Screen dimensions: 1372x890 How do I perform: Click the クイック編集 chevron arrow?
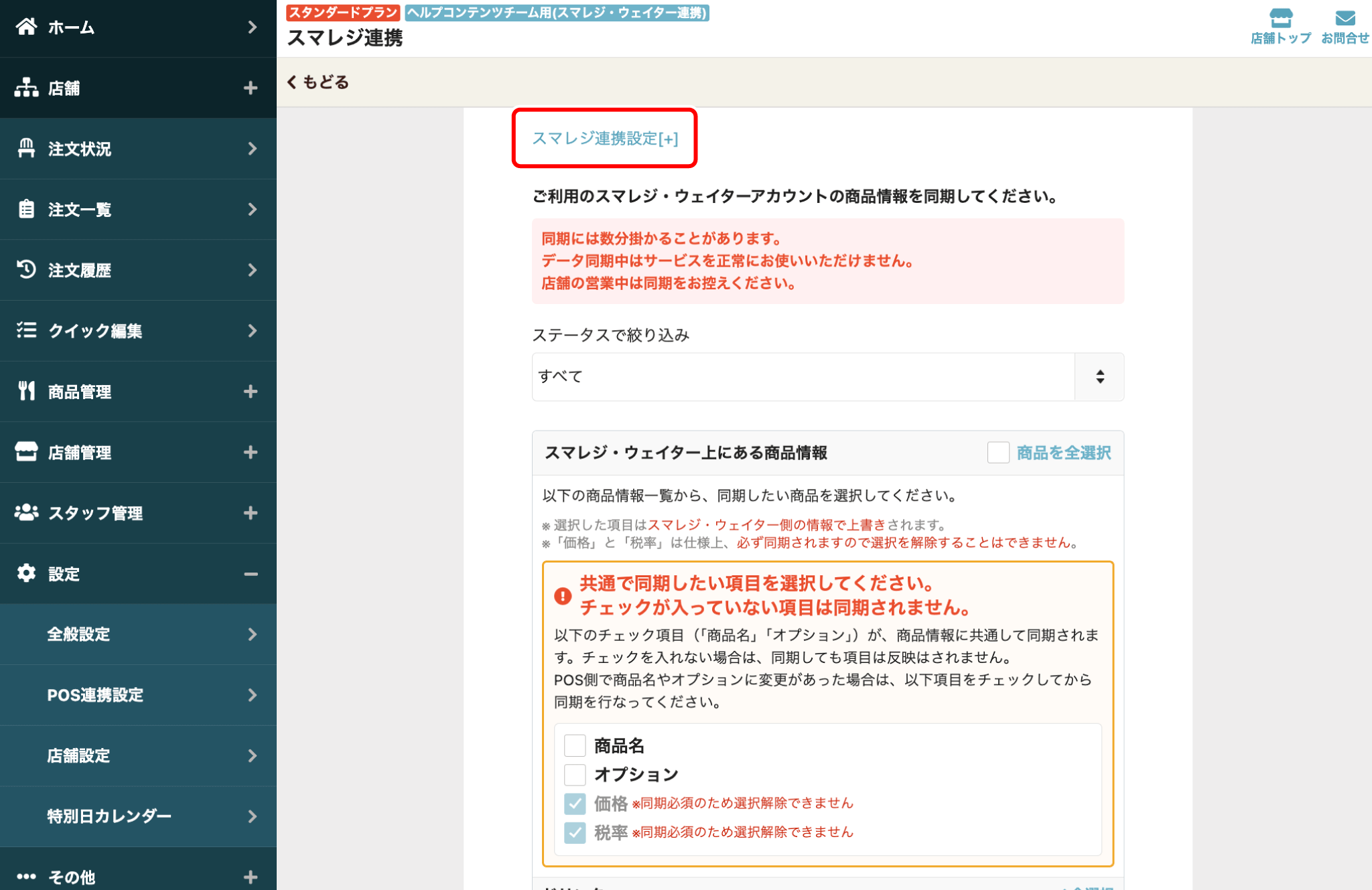[252, 331]
